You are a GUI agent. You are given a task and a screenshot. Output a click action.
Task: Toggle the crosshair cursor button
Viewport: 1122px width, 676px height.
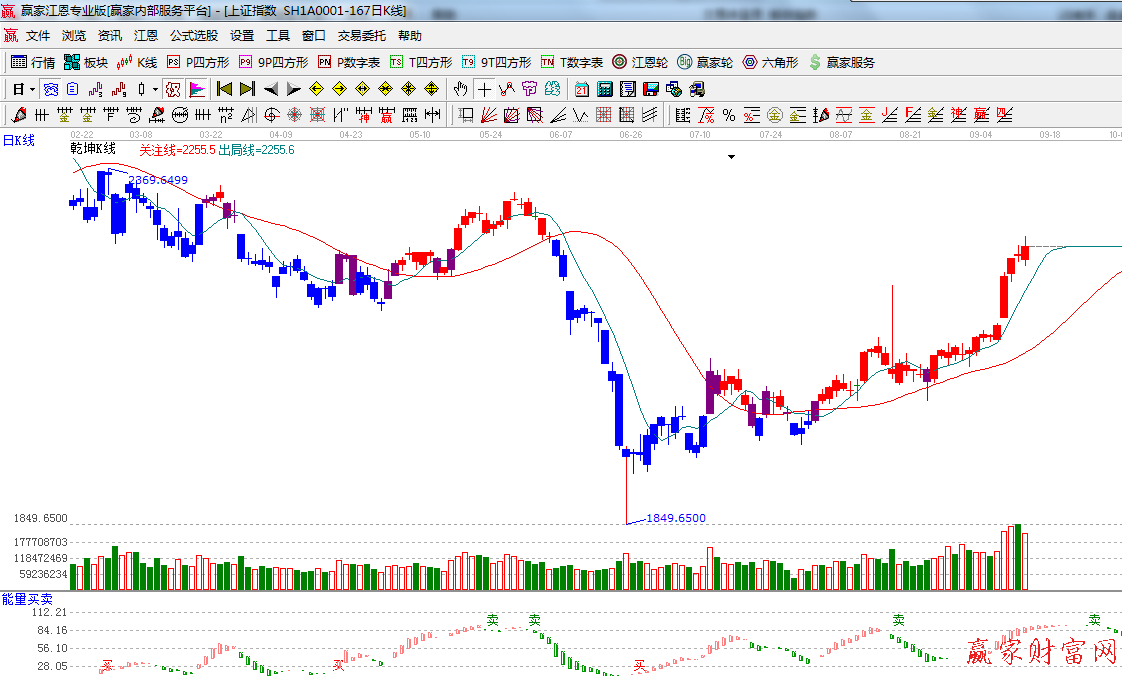(484, 89)
